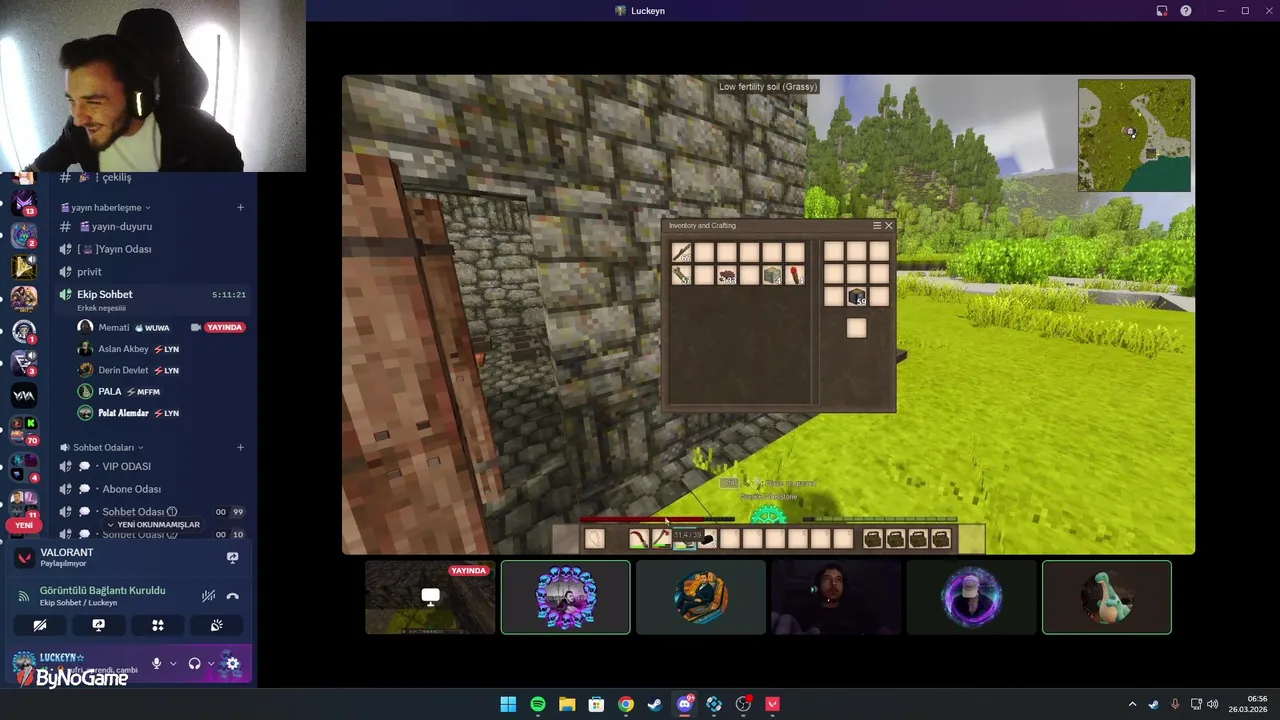This screenshot has width=1280, height=720.
Task: Open File Explorer from the taskbar
Action: click(x=567, y=704)
